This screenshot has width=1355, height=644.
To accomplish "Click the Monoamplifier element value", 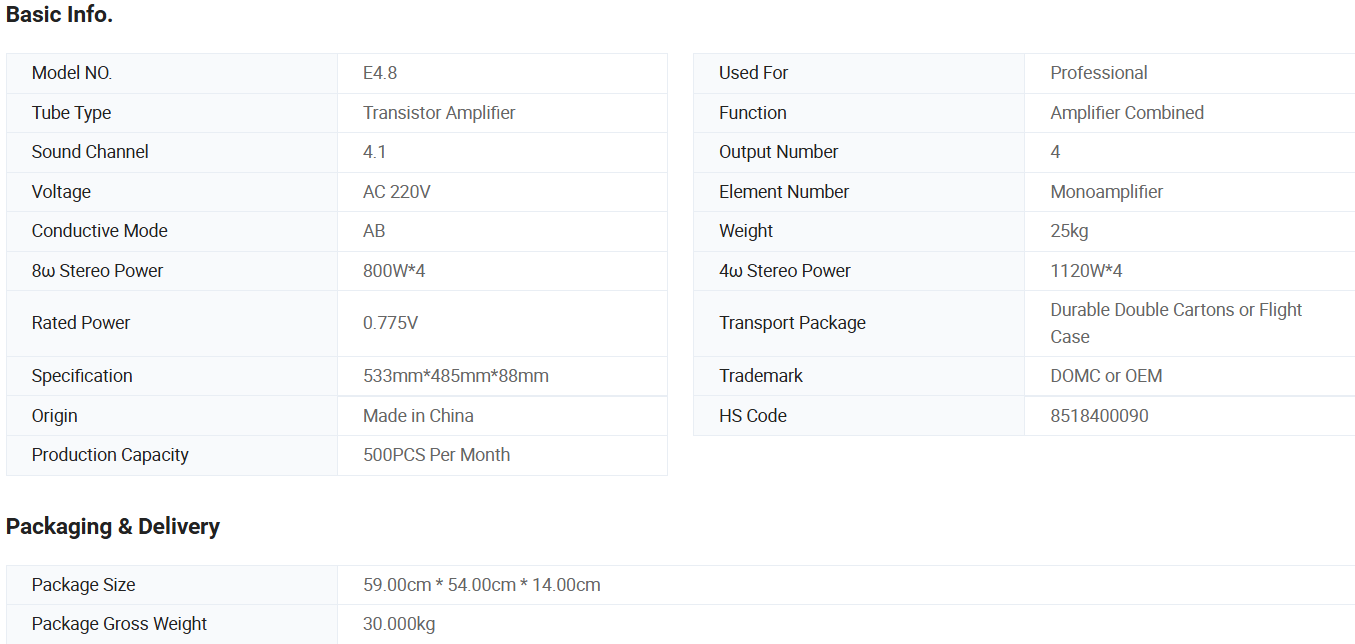I will tap(1106, 192).
